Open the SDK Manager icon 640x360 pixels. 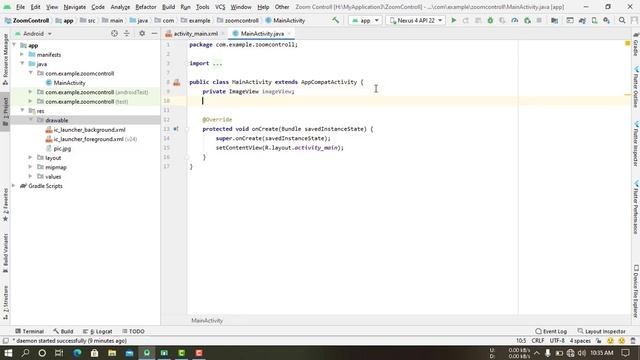click(607, 20)
